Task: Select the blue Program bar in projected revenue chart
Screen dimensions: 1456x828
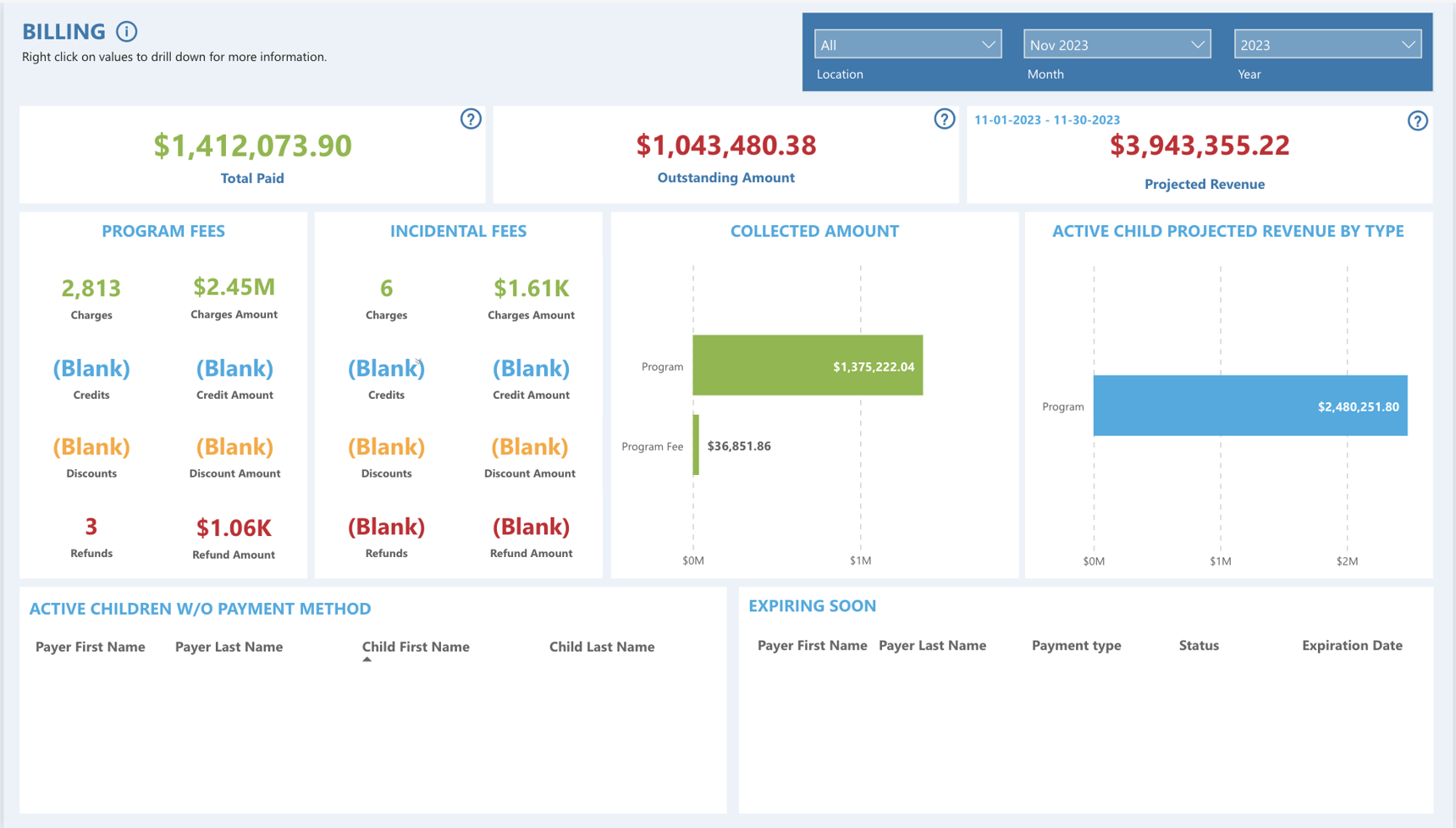Action: pos(1251,406)
